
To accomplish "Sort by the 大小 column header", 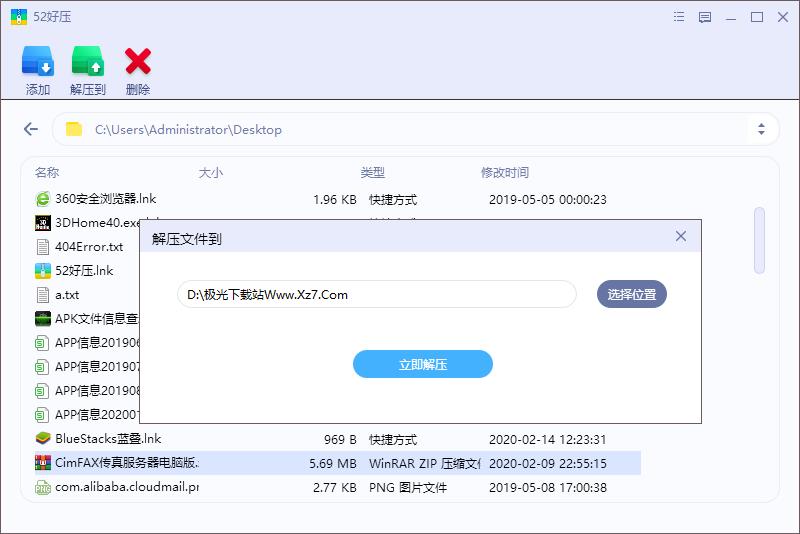I will (211, 172).
